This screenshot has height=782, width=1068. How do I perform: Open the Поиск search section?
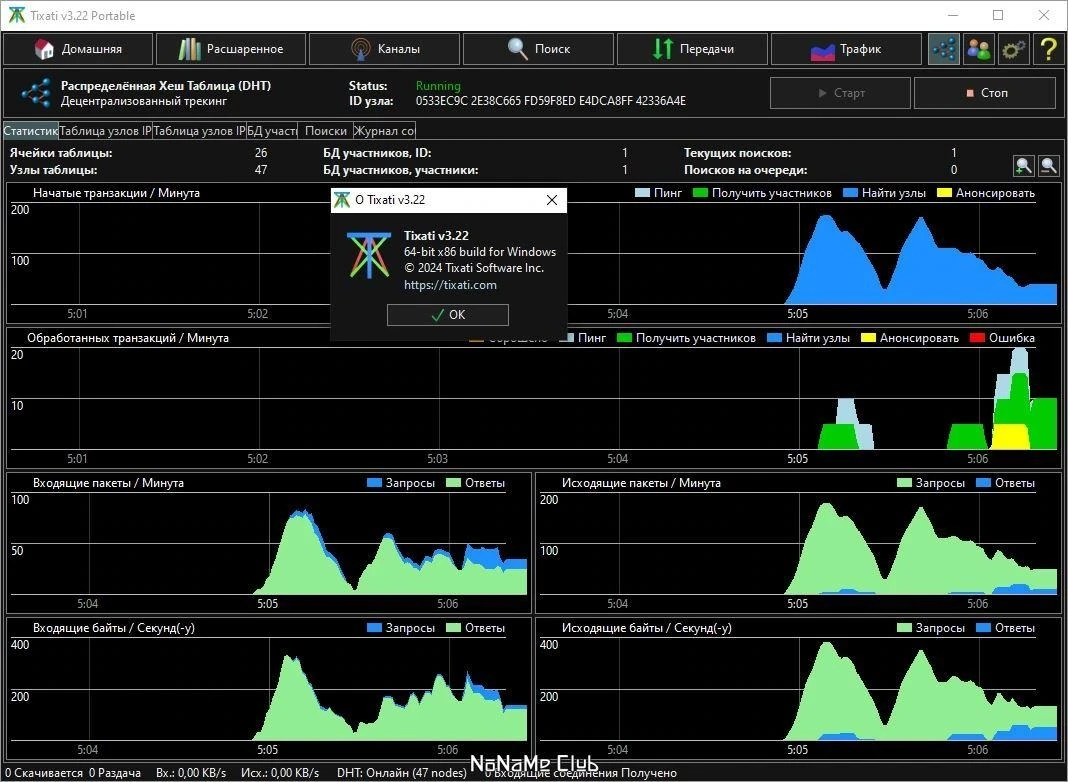[538, 49]
